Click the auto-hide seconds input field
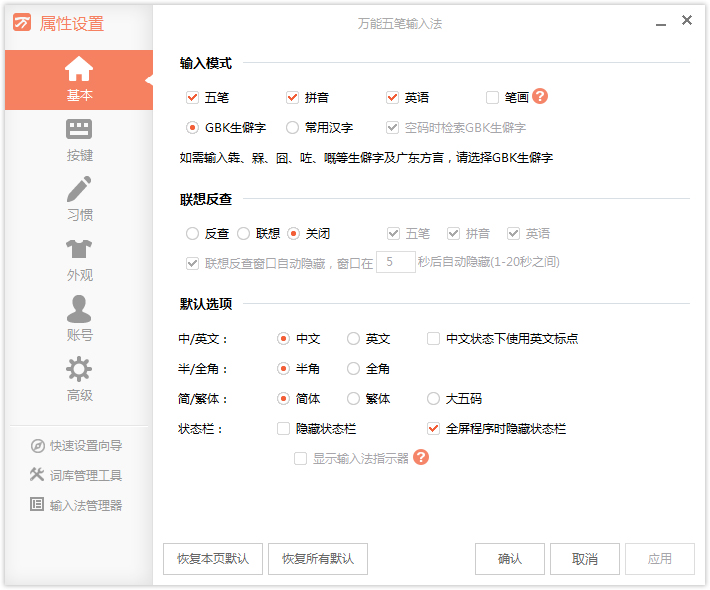The image size is (710, 590). click(x=396, y=262)
